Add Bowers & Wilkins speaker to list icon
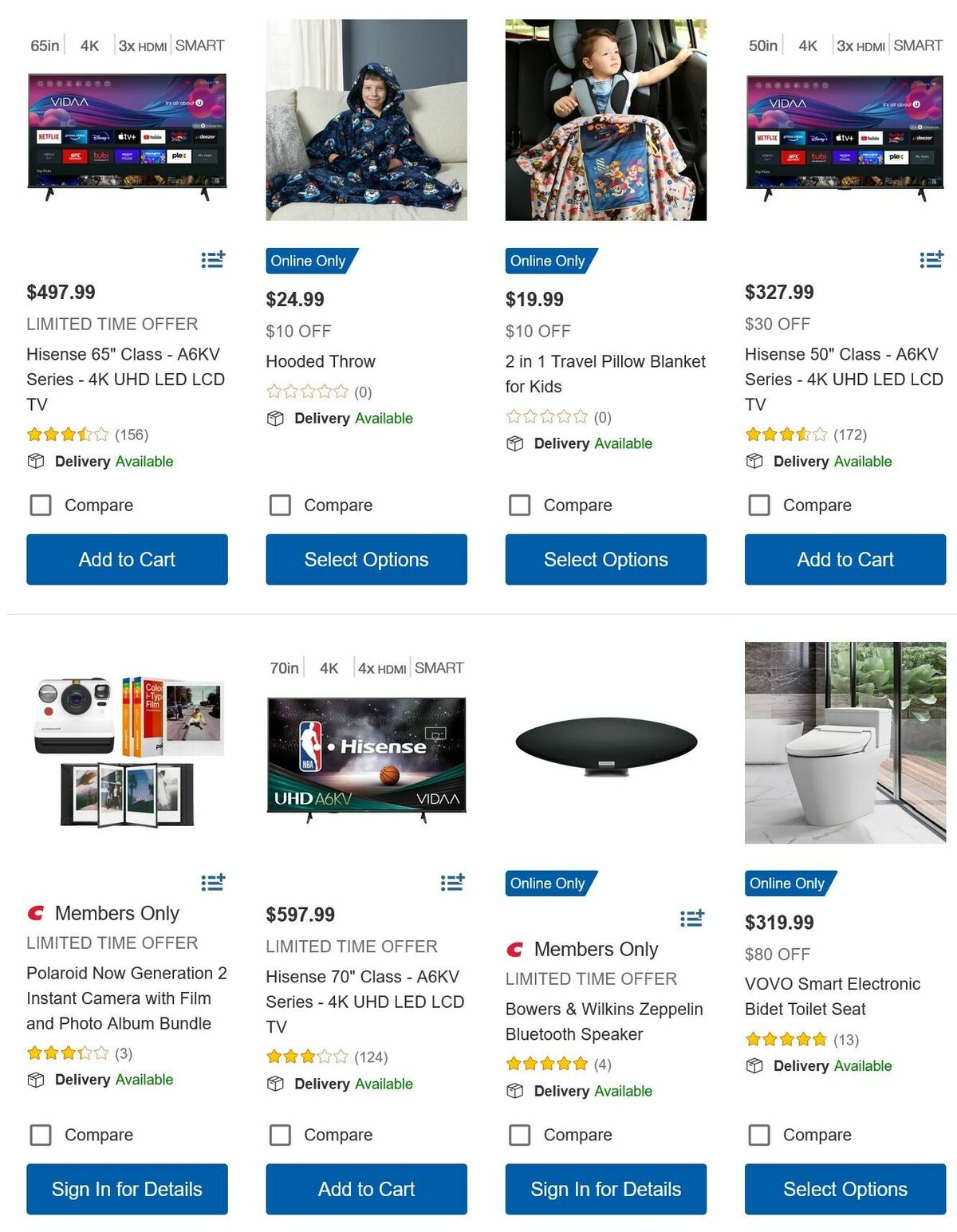 point(692,918)
